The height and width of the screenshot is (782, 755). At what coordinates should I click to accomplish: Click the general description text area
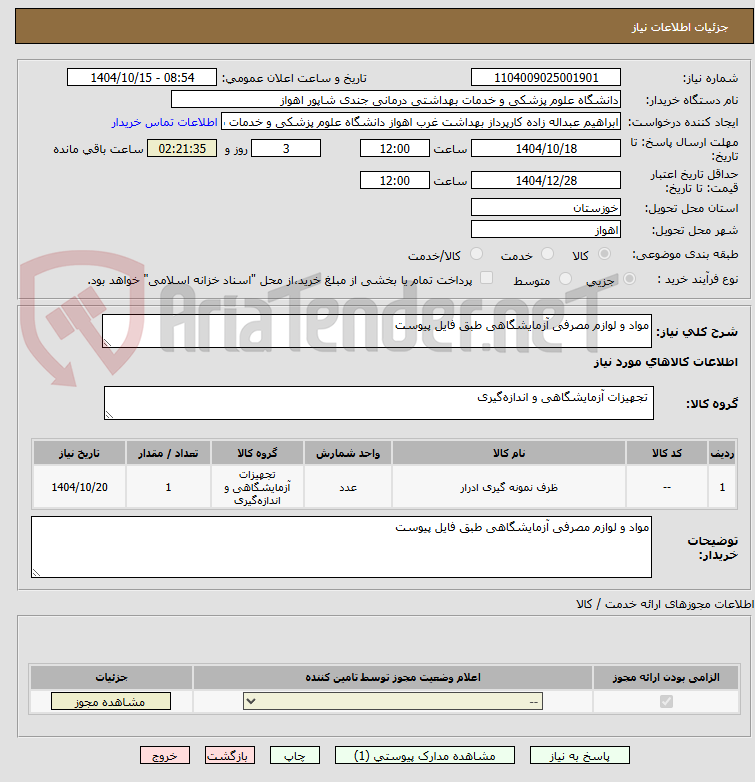coord(377,331)
